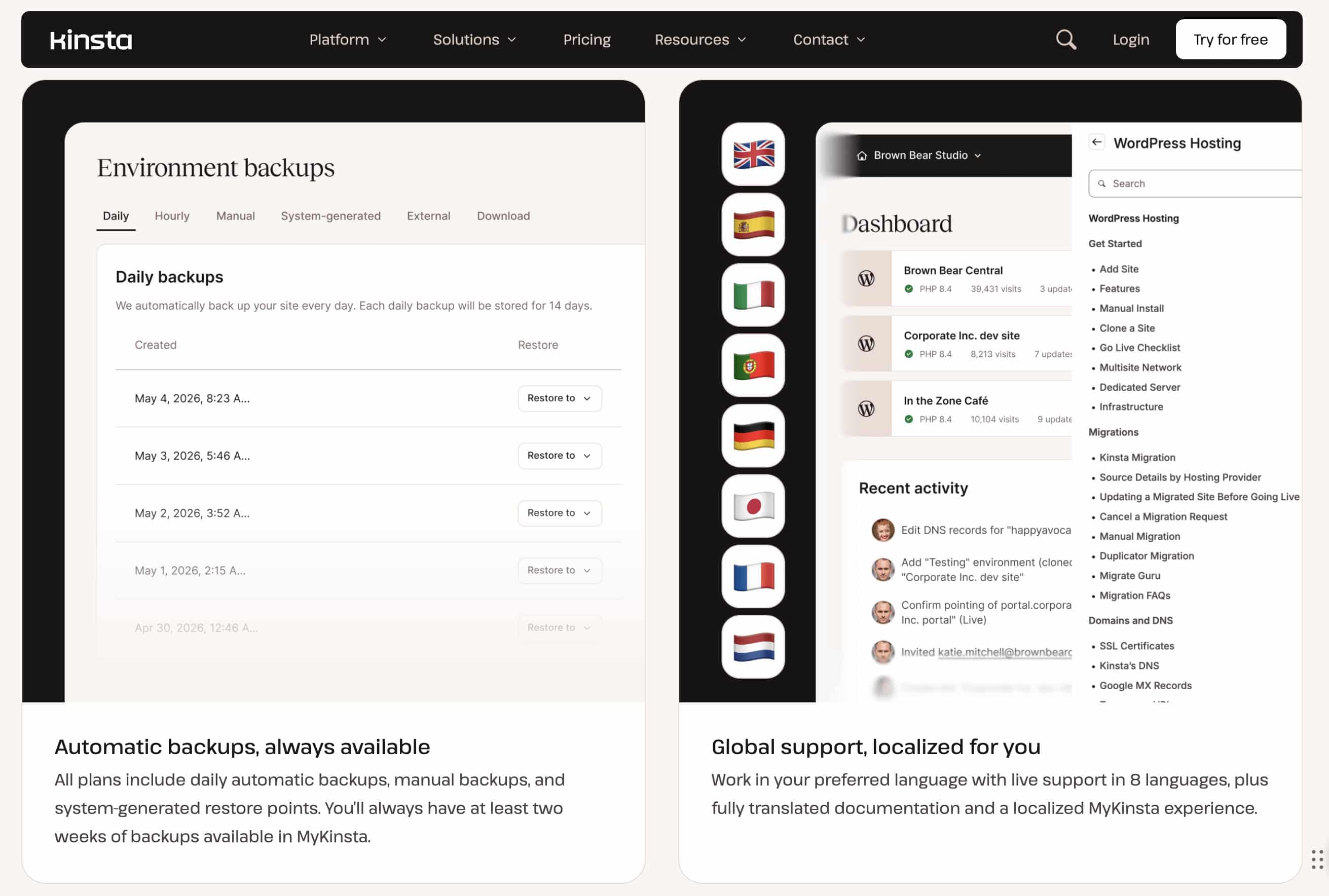Switch to the Hourly backups tab
This screenshot has height=896, width=1329.
172,216
